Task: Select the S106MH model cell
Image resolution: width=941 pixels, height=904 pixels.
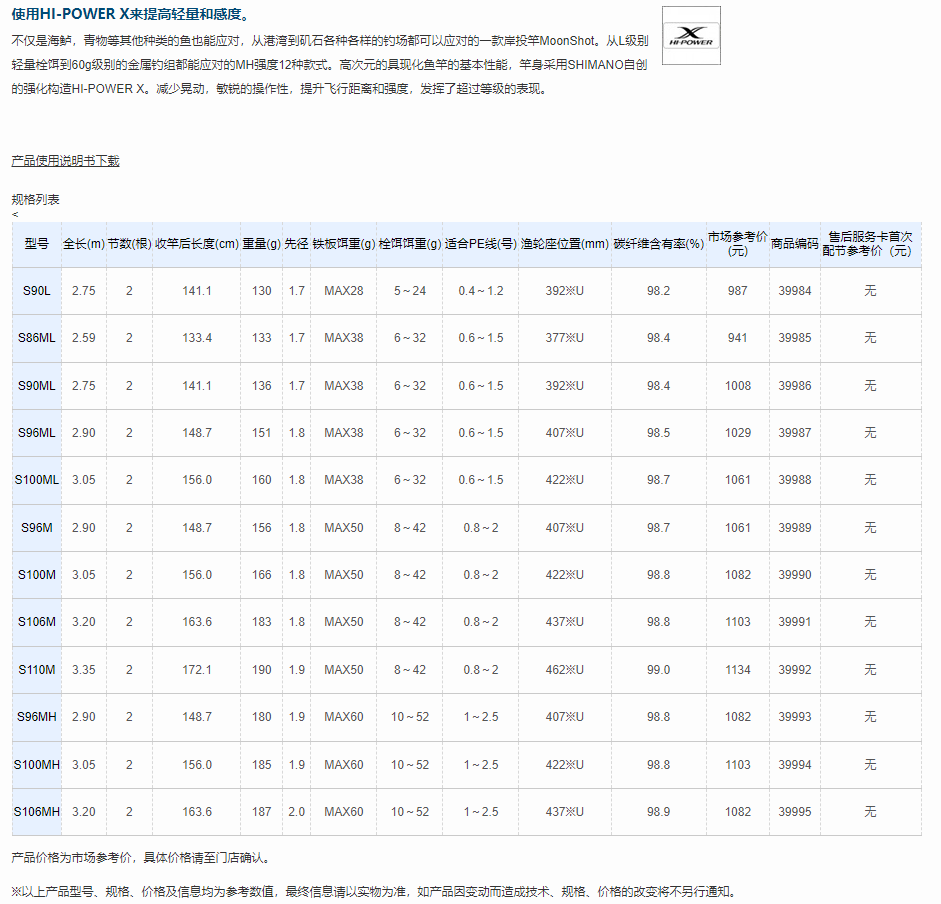Action: (37, 812)
